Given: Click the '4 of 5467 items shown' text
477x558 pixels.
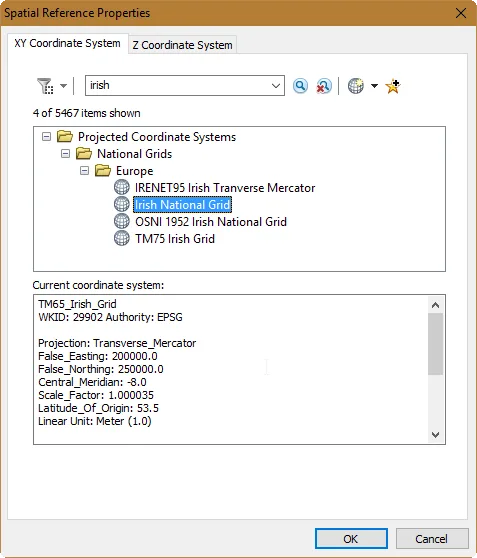Looking at the screenshot, I should (x=87, y=113).
